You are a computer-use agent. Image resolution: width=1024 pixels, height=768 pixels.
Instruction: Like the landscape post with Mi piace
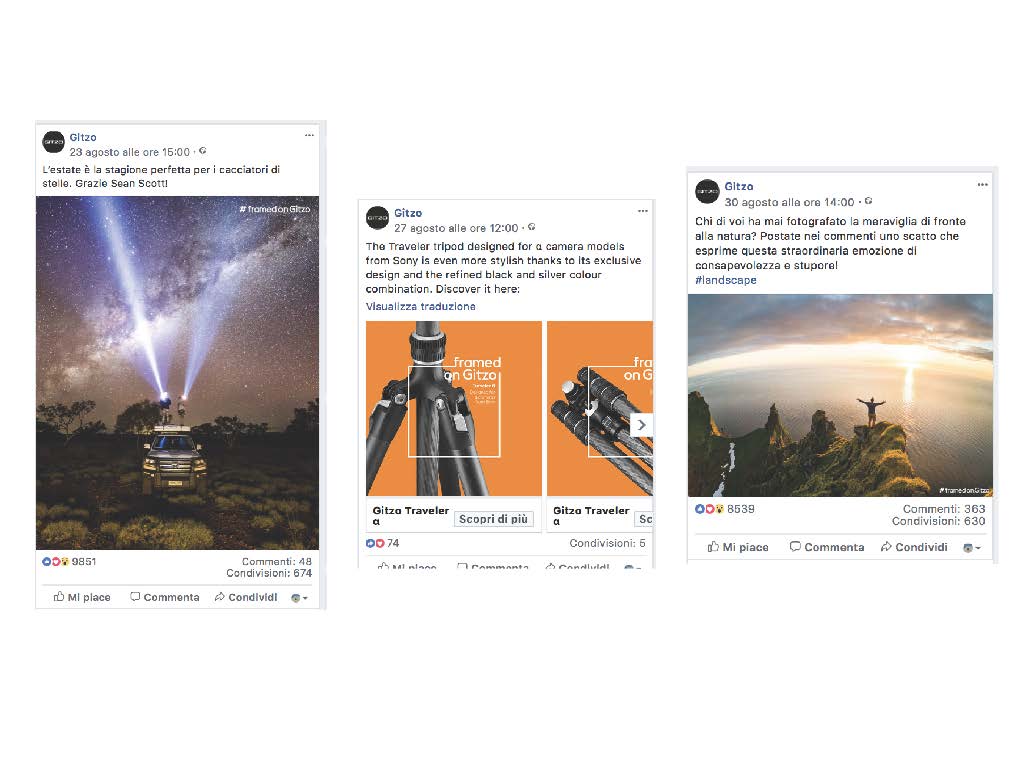click(x=738, y=547)
